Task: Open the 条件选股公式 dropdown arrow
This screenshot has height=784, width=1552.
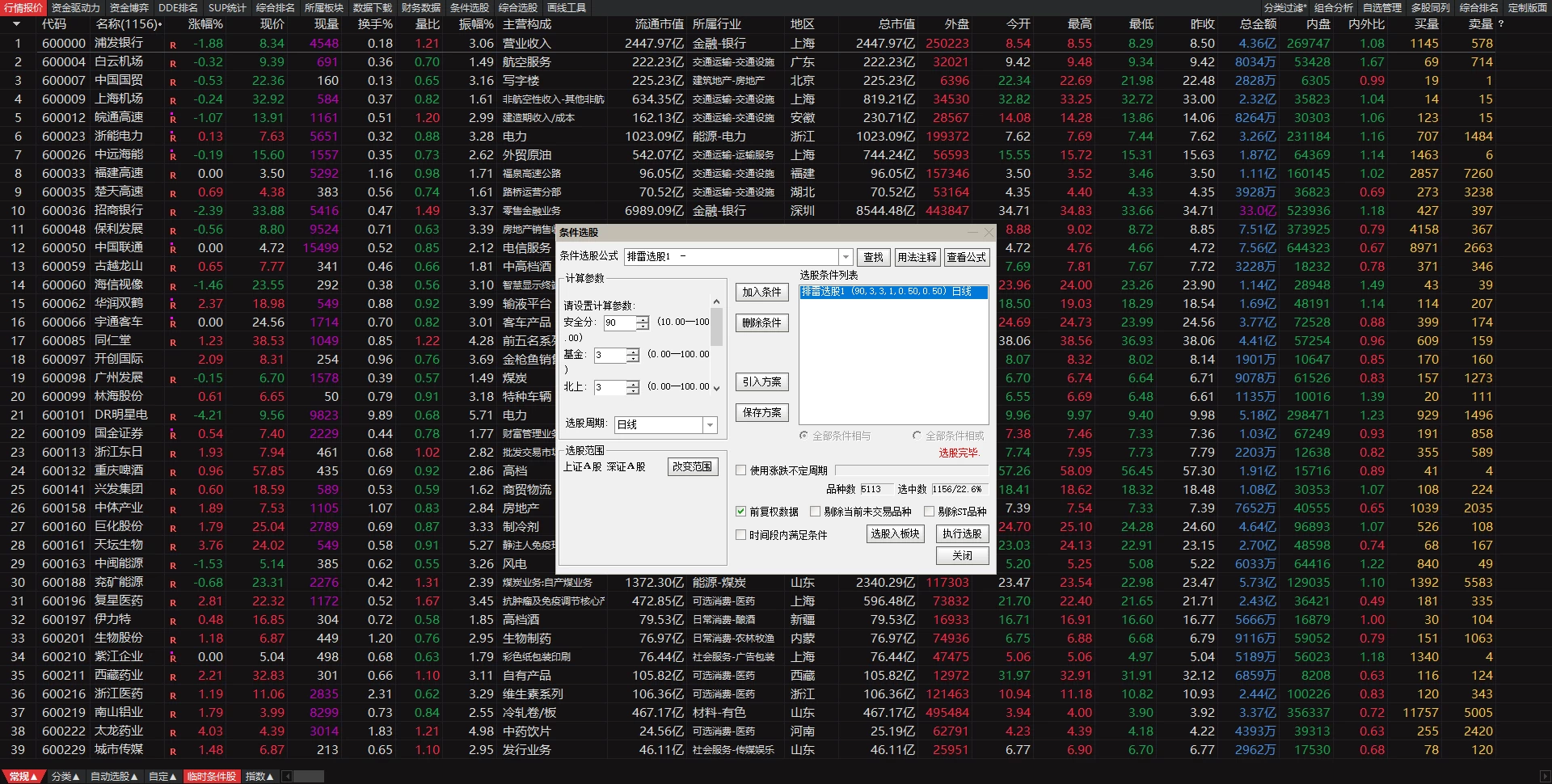Action: pyautogui.click(x=846, y=257)
